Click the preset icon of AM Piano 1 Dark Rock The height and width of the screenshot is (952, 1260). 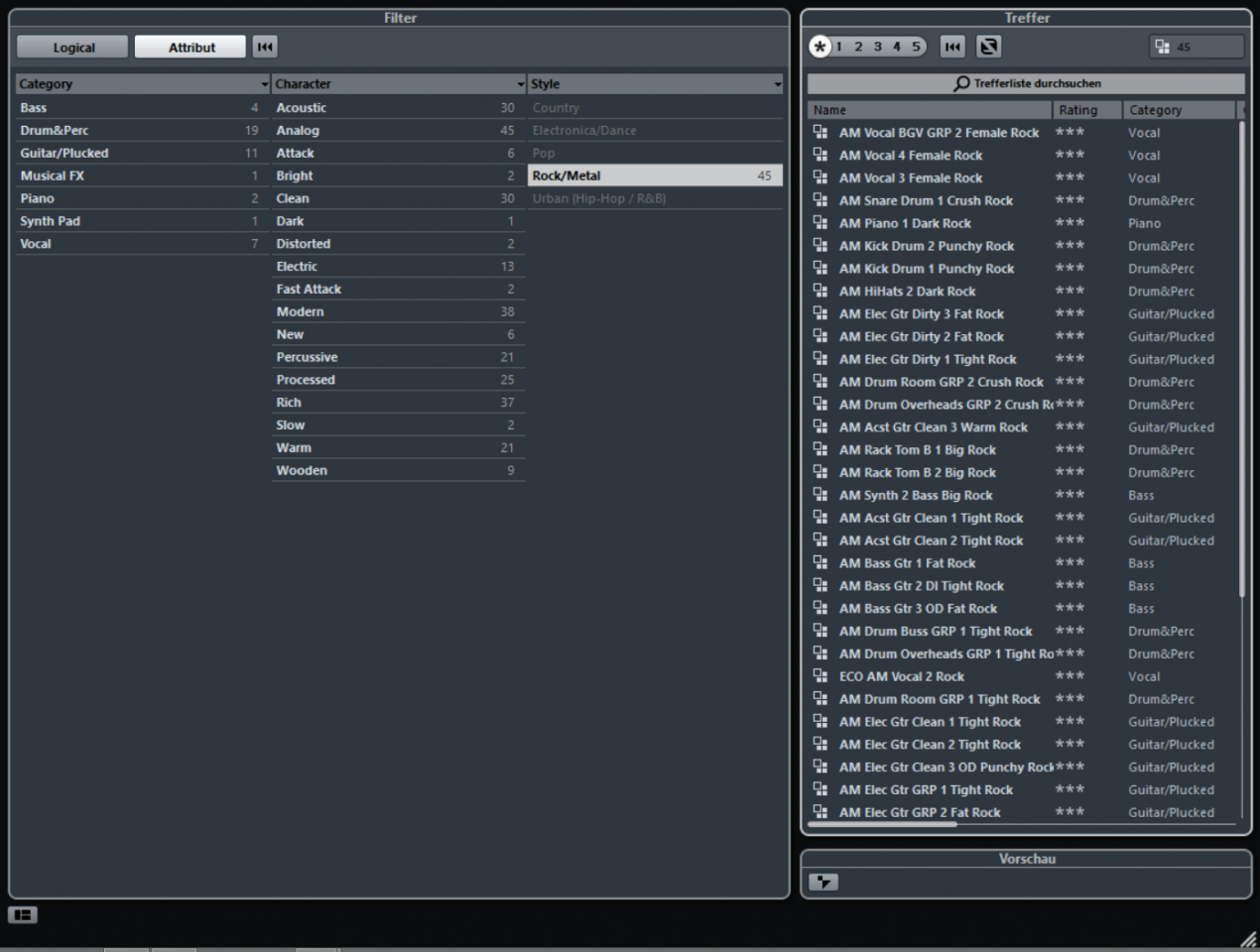(x=820, y=222)
